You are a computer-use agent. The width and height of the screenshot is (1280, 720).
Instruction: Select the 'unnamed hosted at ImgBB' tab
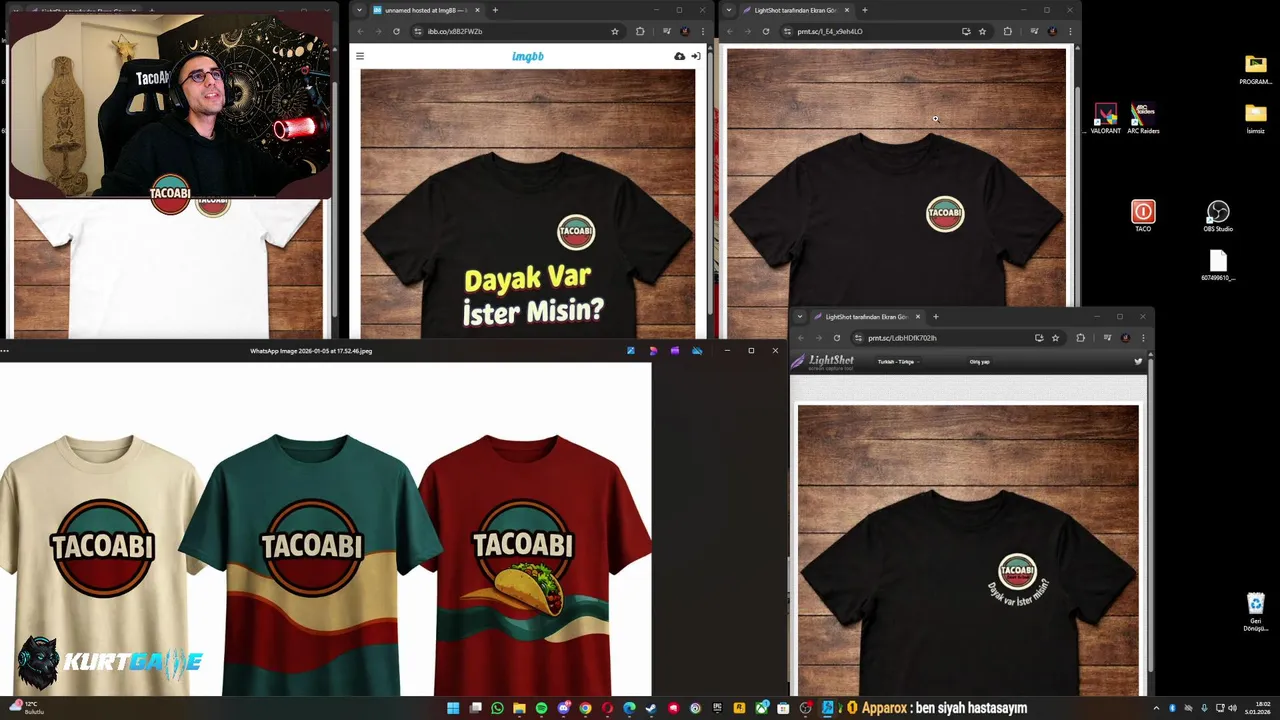[x=427, y=10]
